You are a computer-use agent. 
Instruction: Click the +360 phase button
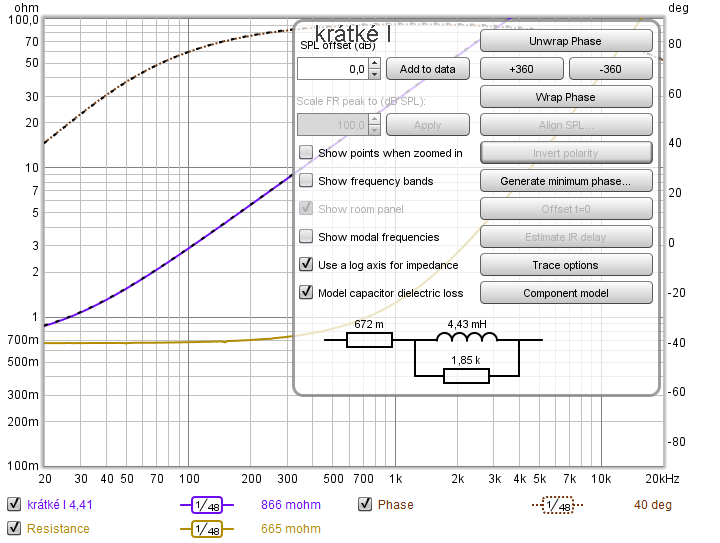(x=521, y=69)
